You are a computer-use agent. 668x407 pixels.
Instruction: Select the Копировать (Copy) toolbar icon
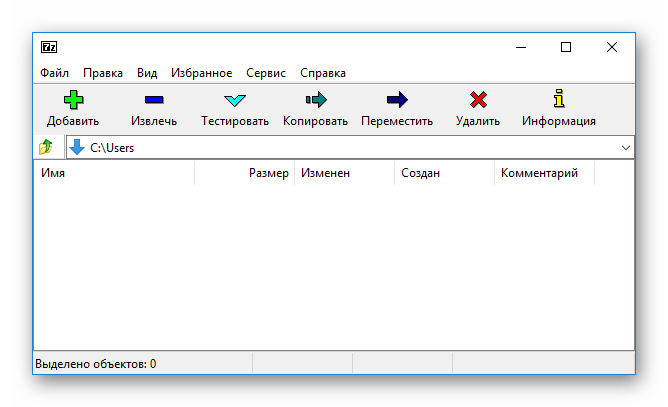(x=316, y=100)
